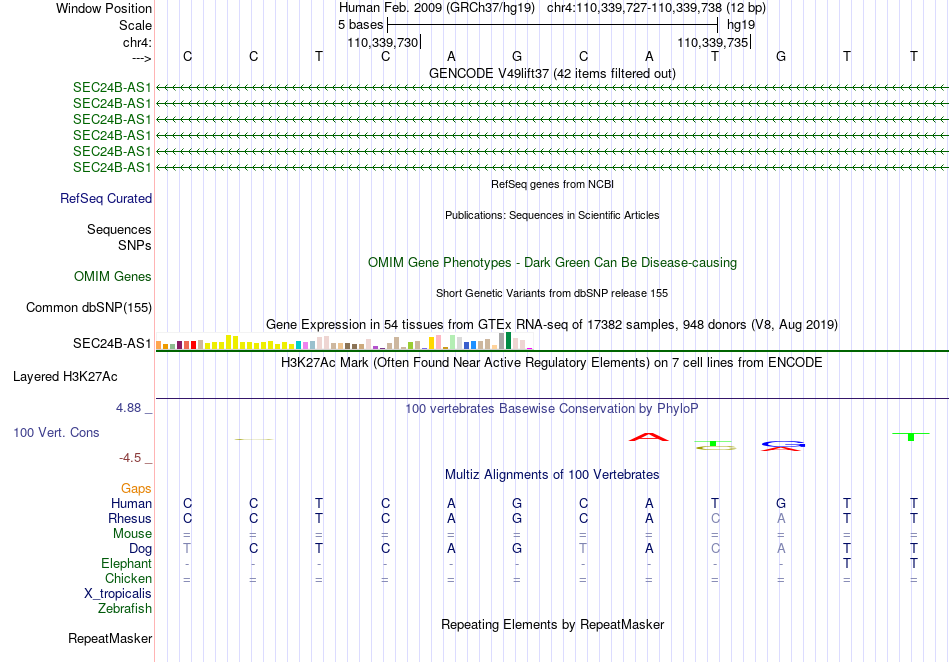
Task: Click the greyed-out A in the Rhesus row
Action: click(x=781, y=518)
